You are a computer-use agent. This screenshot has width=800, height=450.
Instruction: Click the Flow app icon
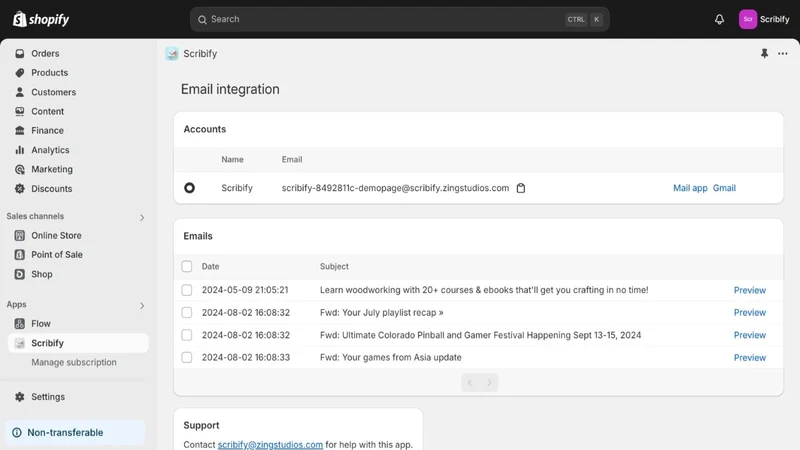click(19, 323)
